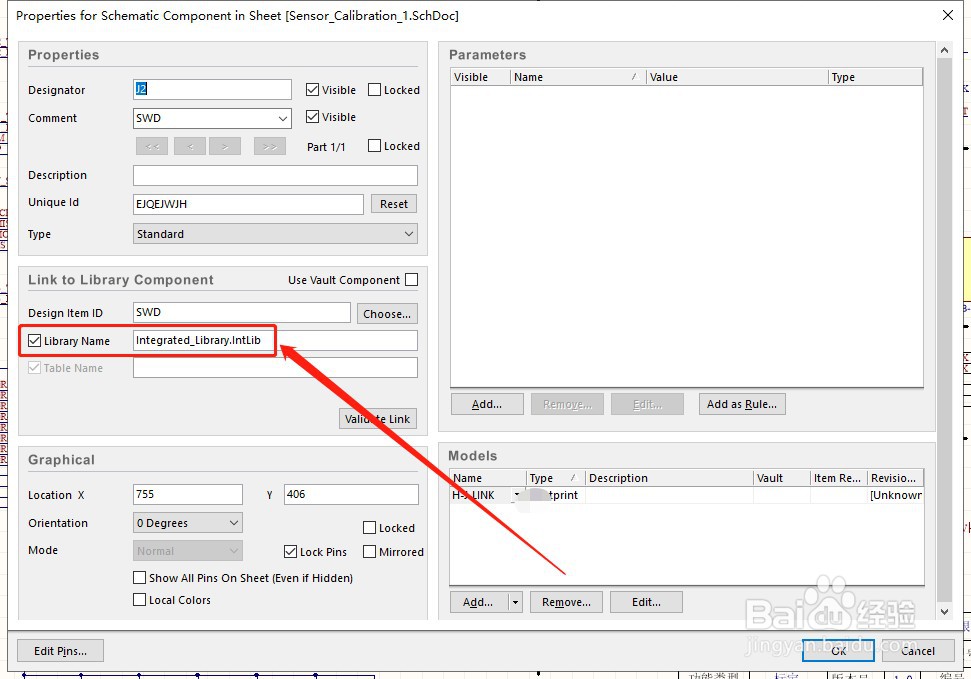Click the Description input field

point(276,175)
